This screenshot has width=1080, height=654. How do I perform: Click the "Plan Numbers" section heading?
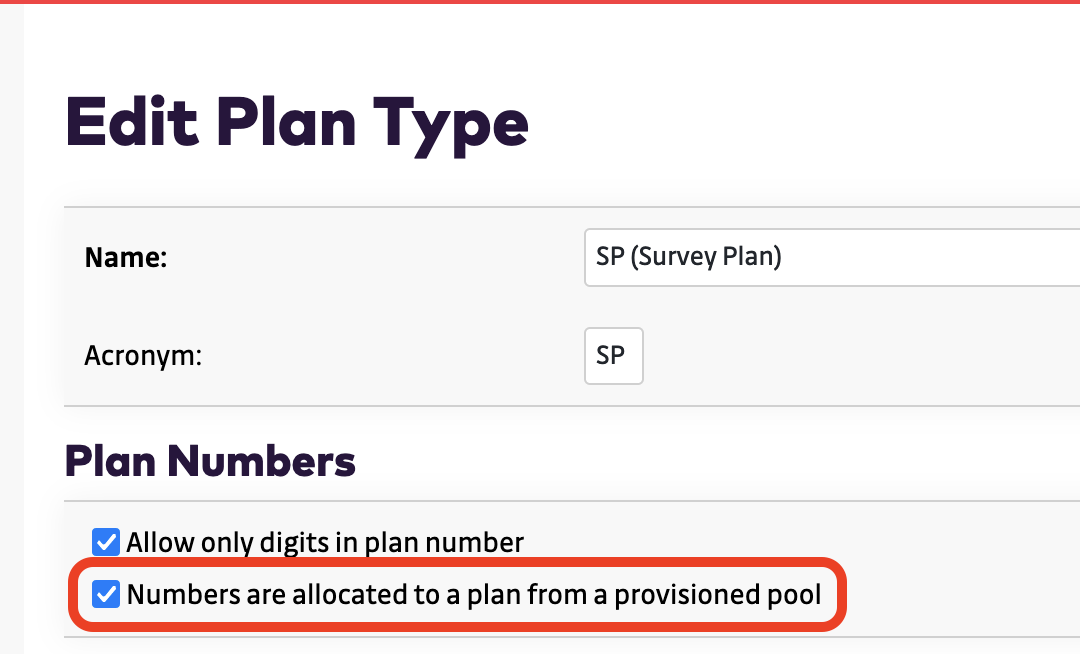[210, 462]
